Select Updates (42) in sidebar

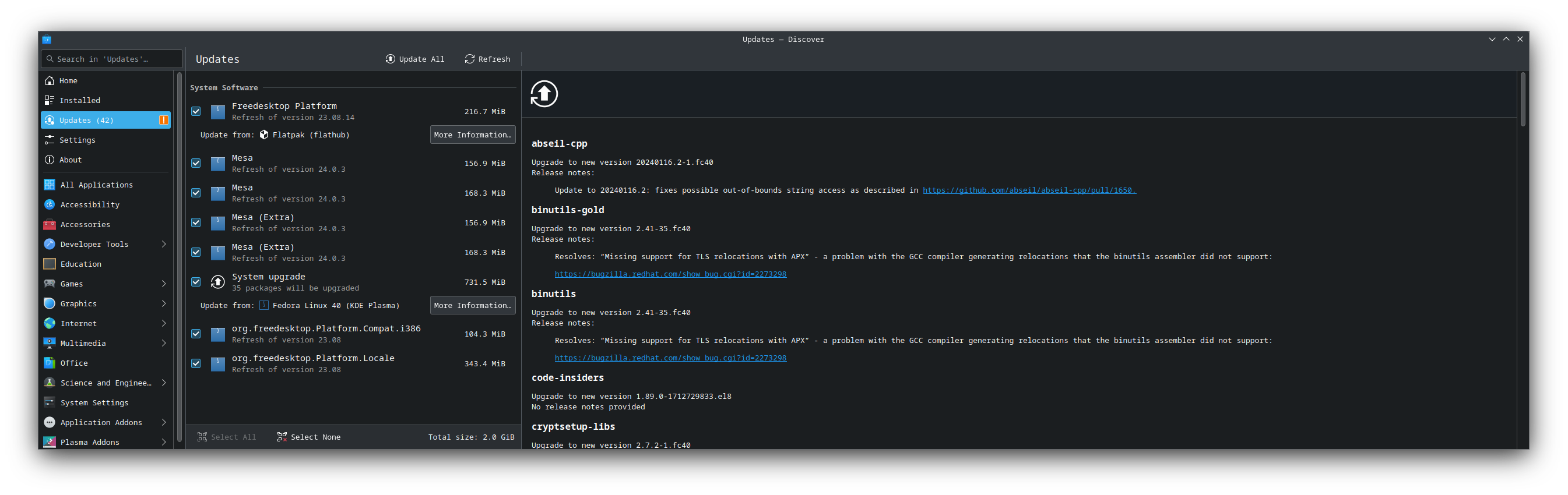pyautogui.click(x=106, y=120)
